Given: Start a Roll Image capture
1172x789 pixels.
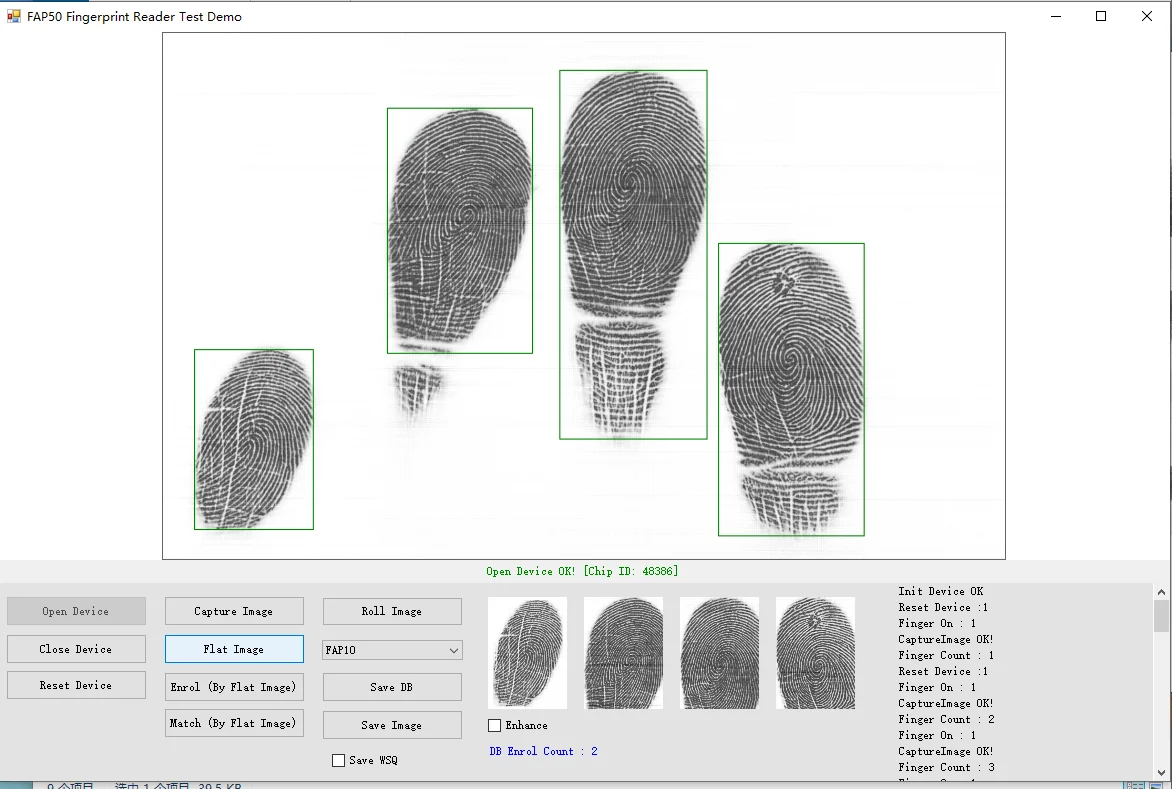Looking at the screenshot, I should click(392, 611).
